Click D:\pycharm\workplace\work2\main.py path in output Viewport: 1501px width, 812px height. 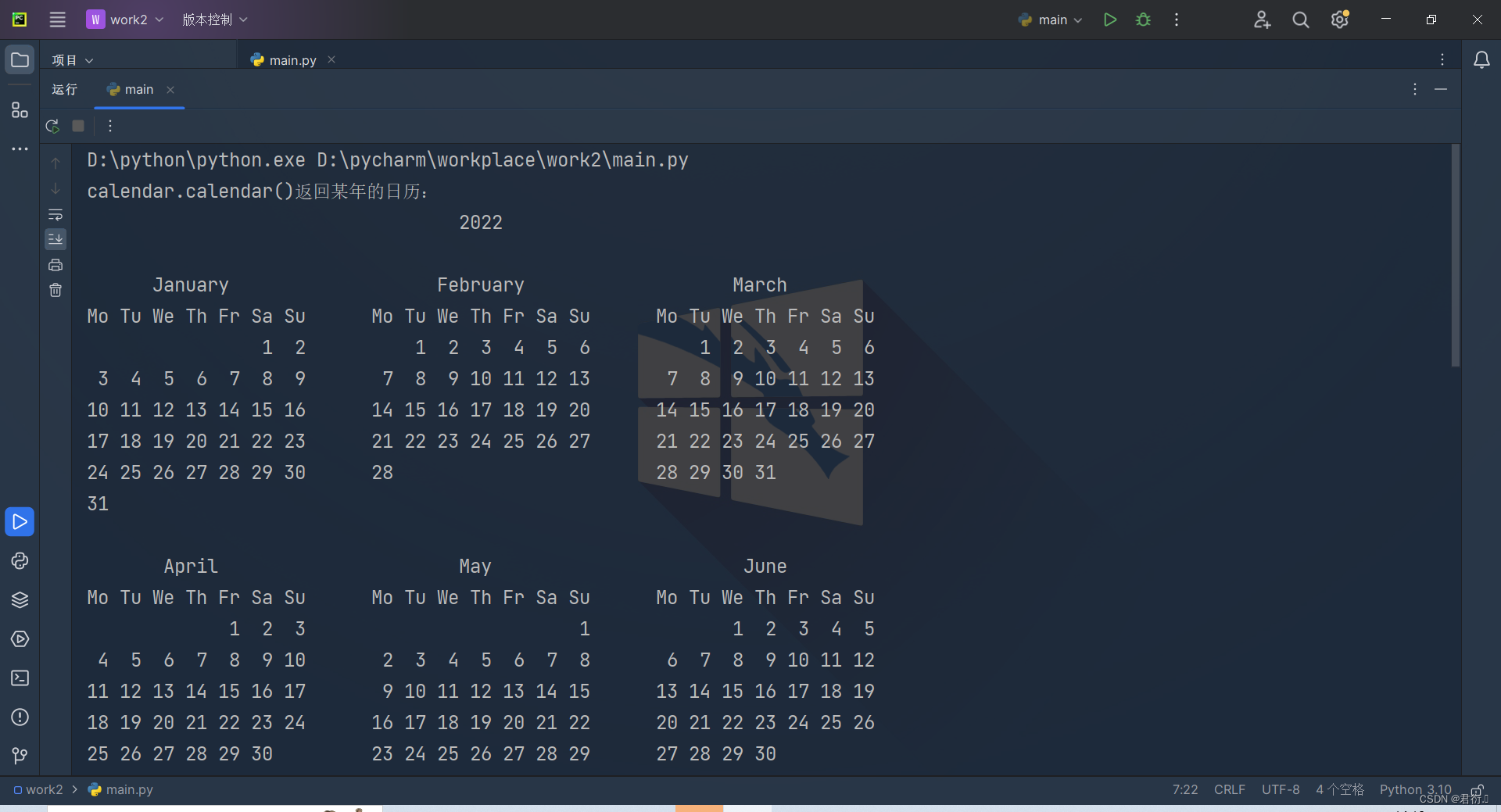503,160
